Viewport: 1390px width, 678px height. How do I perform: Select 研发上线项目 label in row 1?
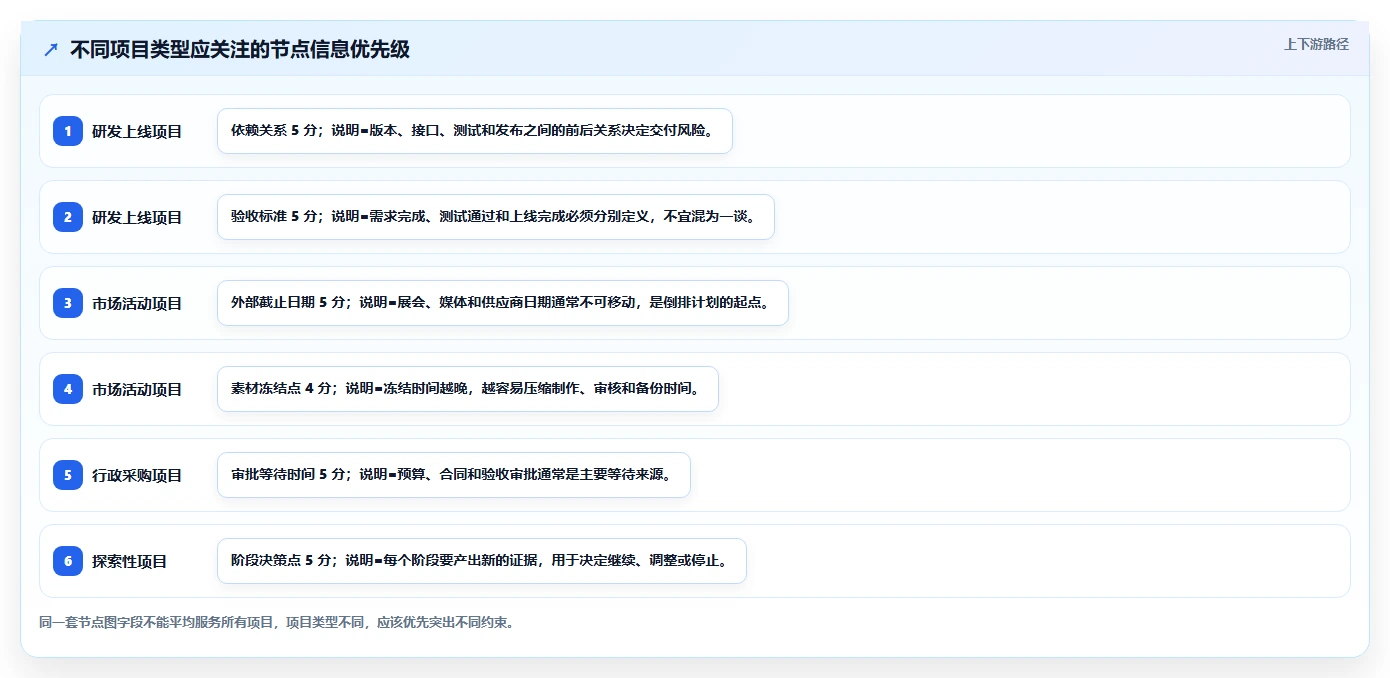tap(137, 131)
